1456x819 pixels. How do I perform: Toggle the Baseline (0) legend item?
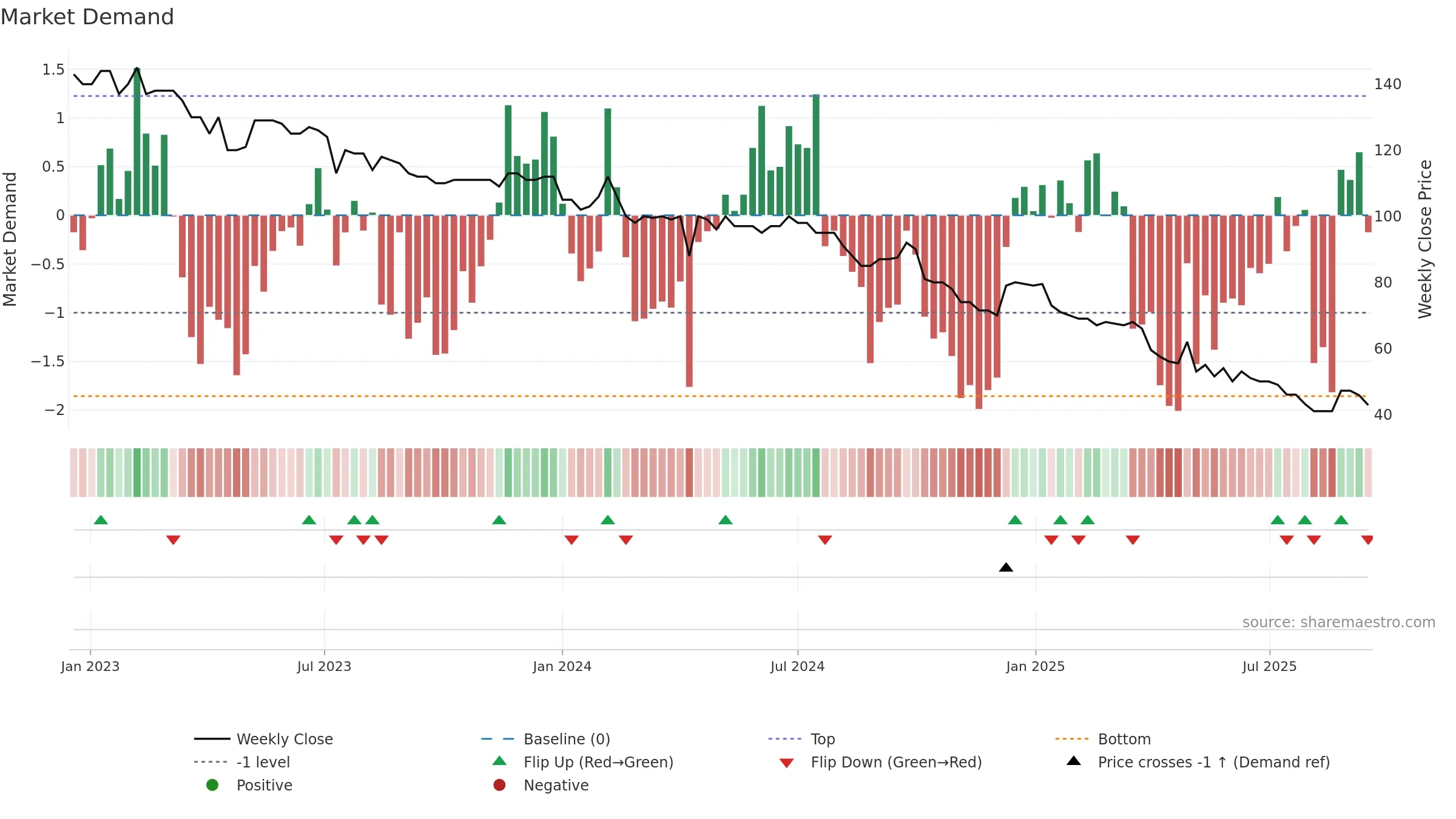[x=545, y=739]
